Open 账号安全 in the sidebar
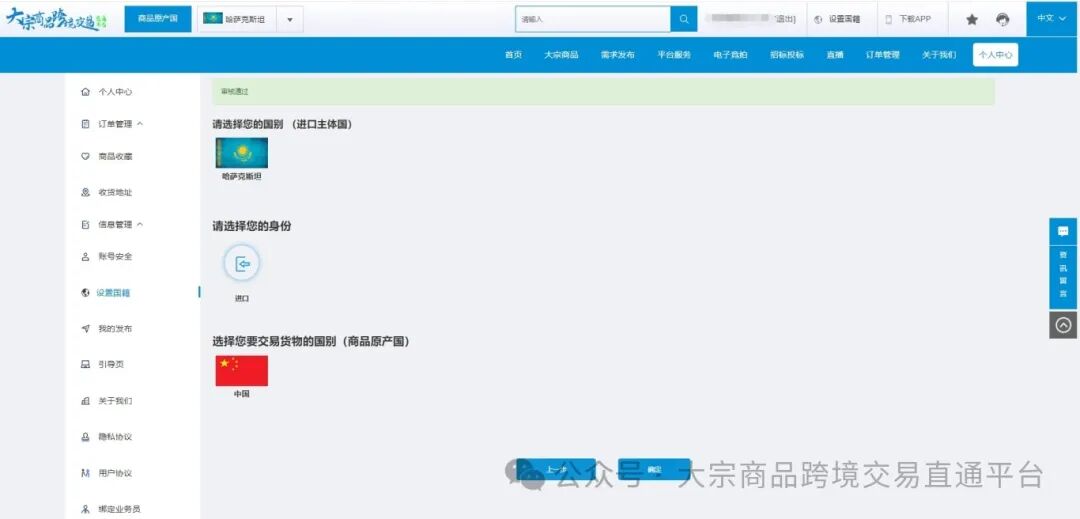1080x519 pixels. [x=114, y=257]
